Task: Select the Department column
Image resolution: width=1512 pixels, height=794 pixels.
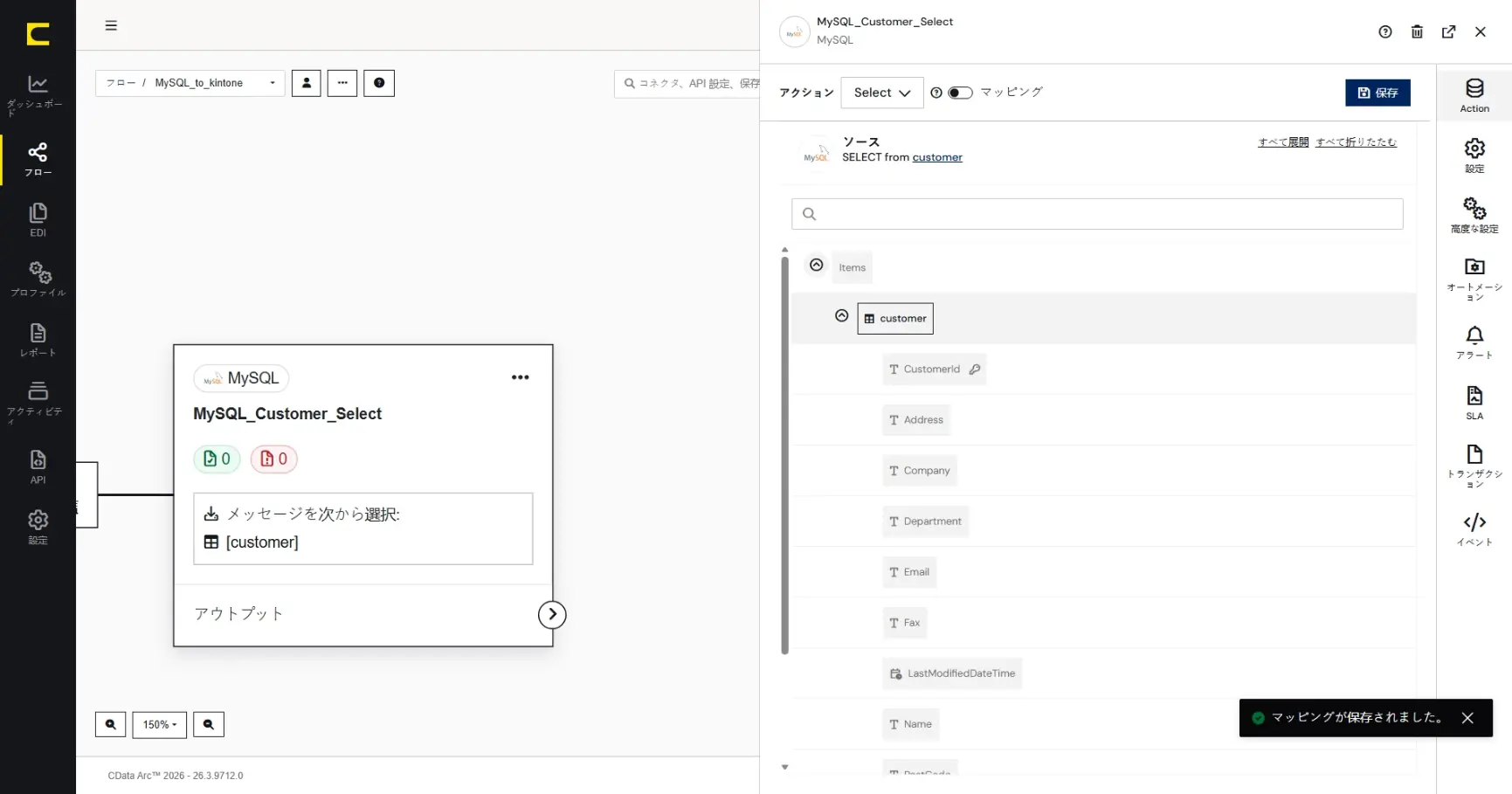Action: click(x=925, y=521)
